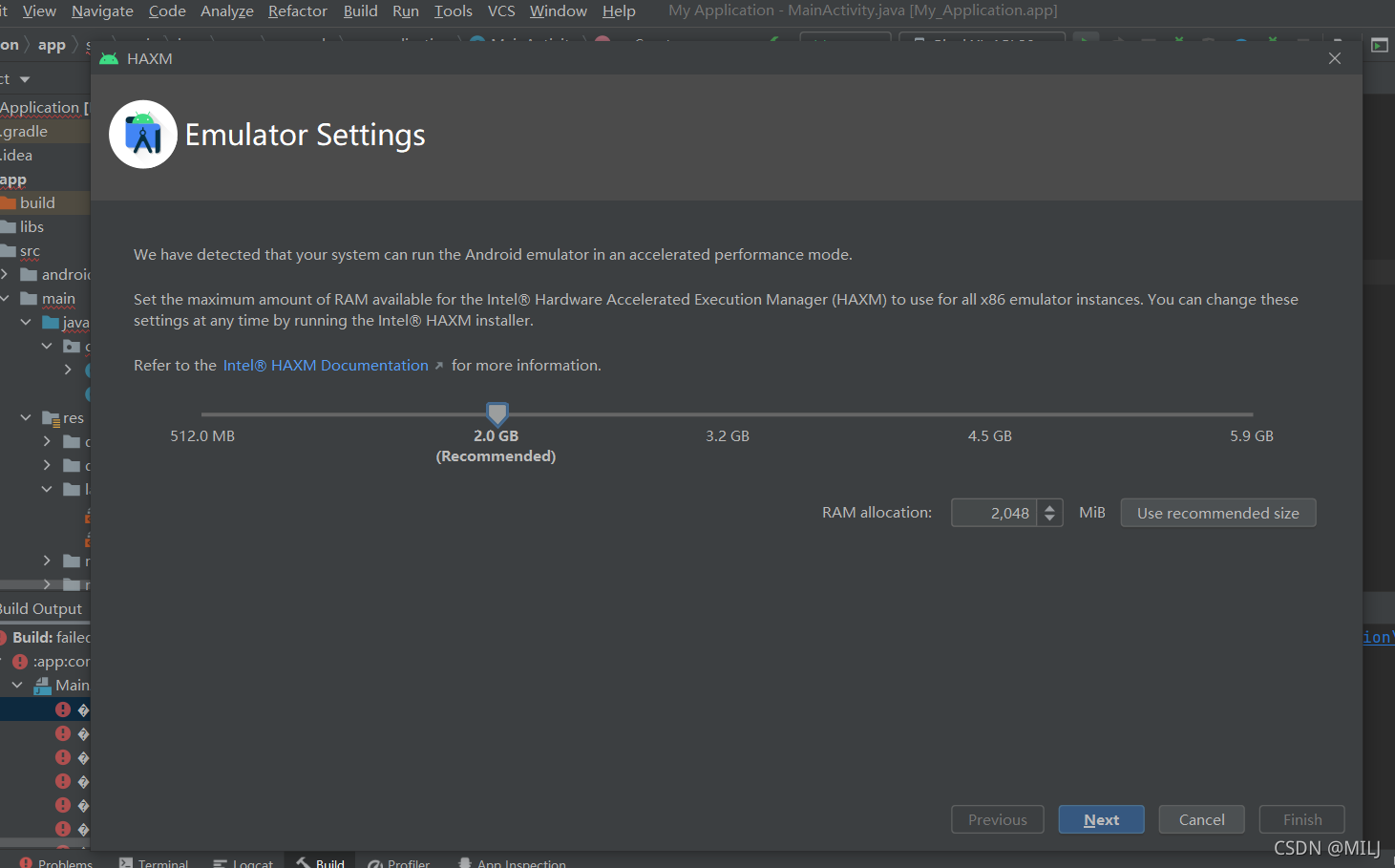The image size is (1395, 868).
Task: Select the .idea row in project tree
Action: [45, 155]
